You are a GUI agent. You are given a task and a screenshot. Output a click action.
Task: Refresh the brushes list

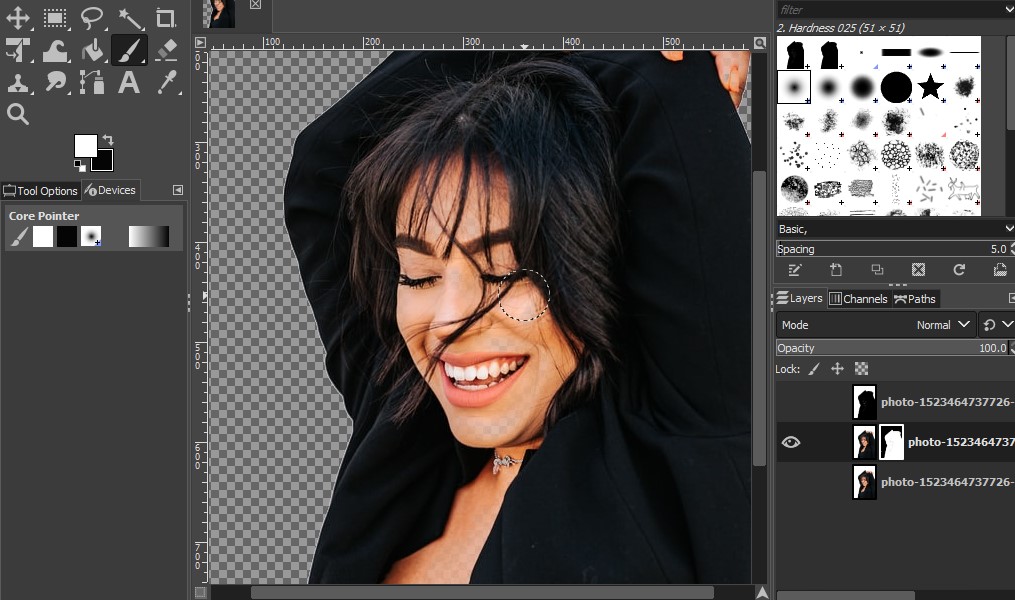click(958, 270)
